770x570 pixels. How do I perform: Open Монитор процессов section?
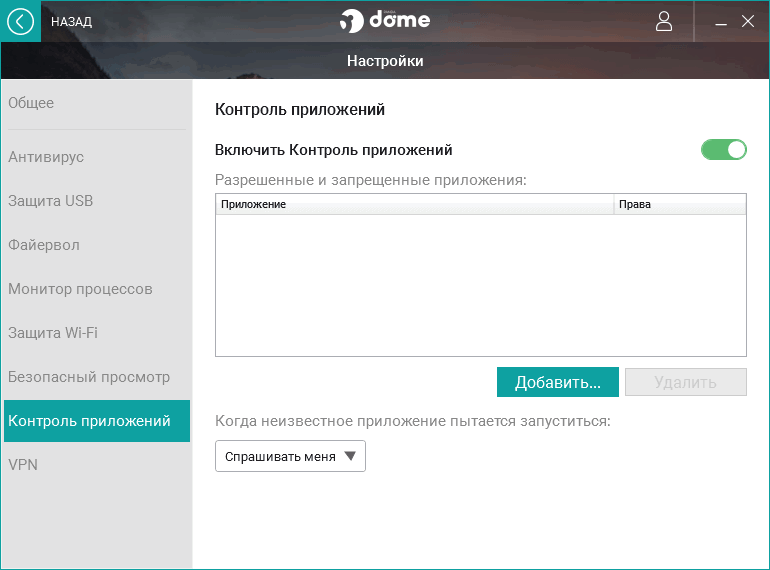80,289
